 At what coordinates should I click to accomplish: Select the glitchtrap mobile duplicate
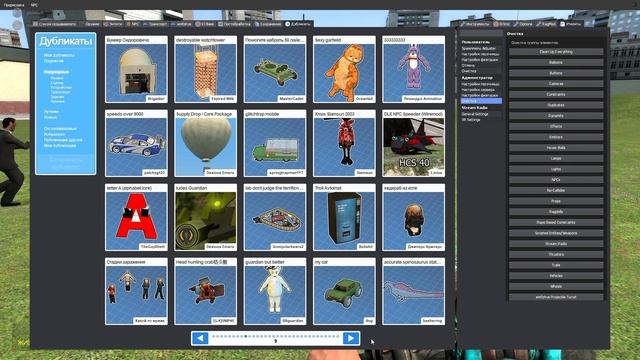pyautogui.click(x=275, y=143)
